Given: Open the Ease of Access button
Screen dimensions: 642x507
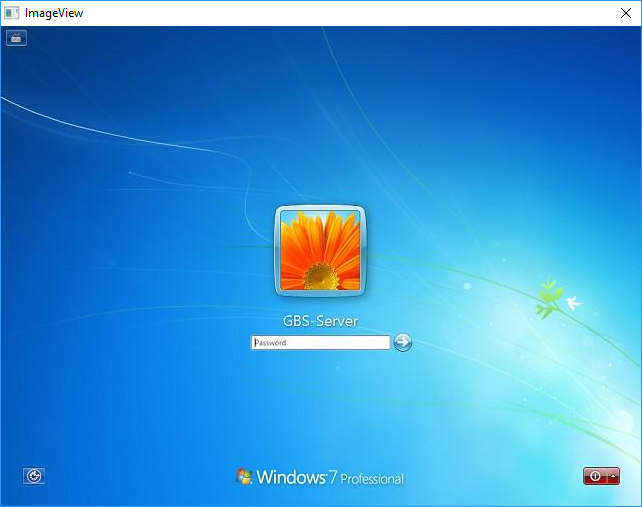Looking at the screenshot, I should 34,476.
